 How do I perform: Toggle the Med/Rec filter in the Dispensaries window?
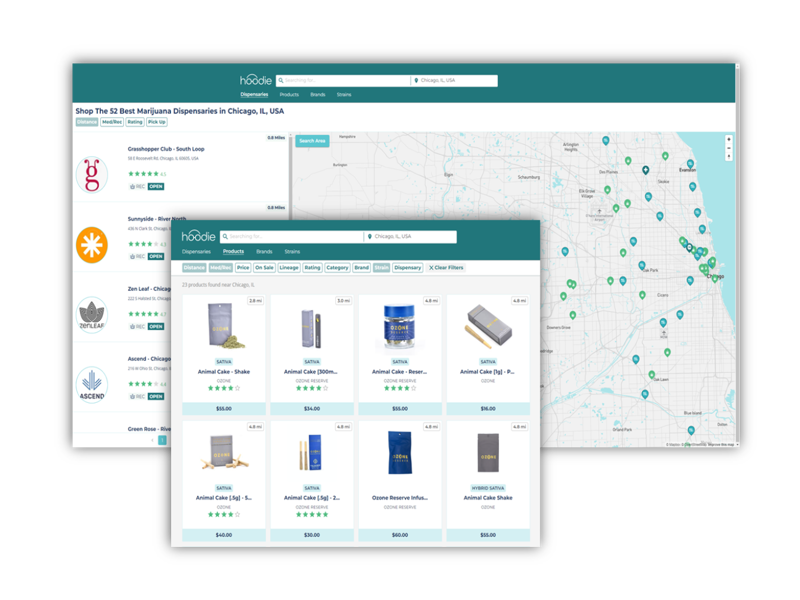click(x=112, y=122)
